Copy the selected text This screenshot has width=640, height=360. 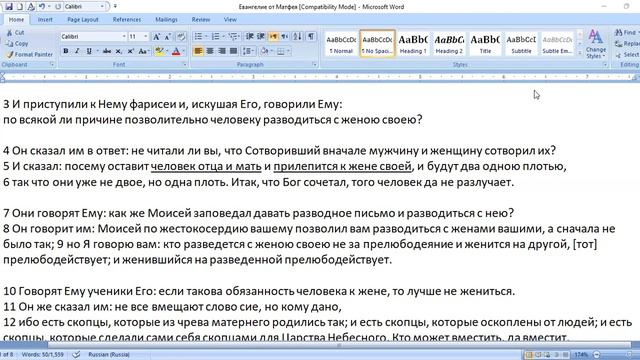pos(17,43)
